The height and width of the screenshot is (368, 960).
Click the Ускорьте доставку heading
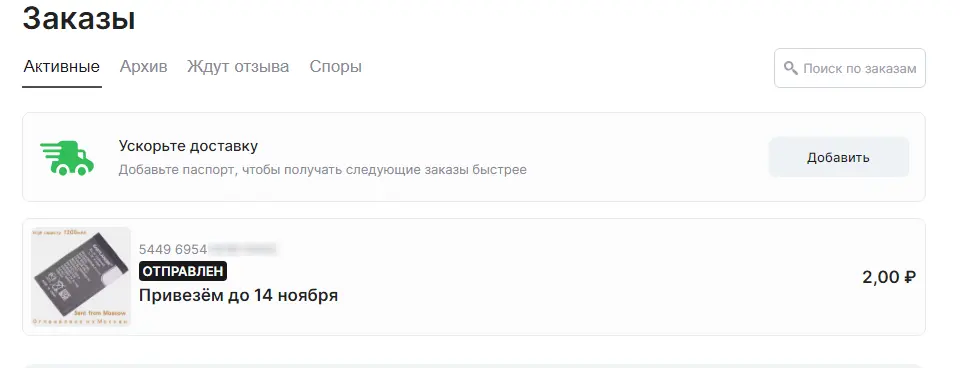(188, 146)
